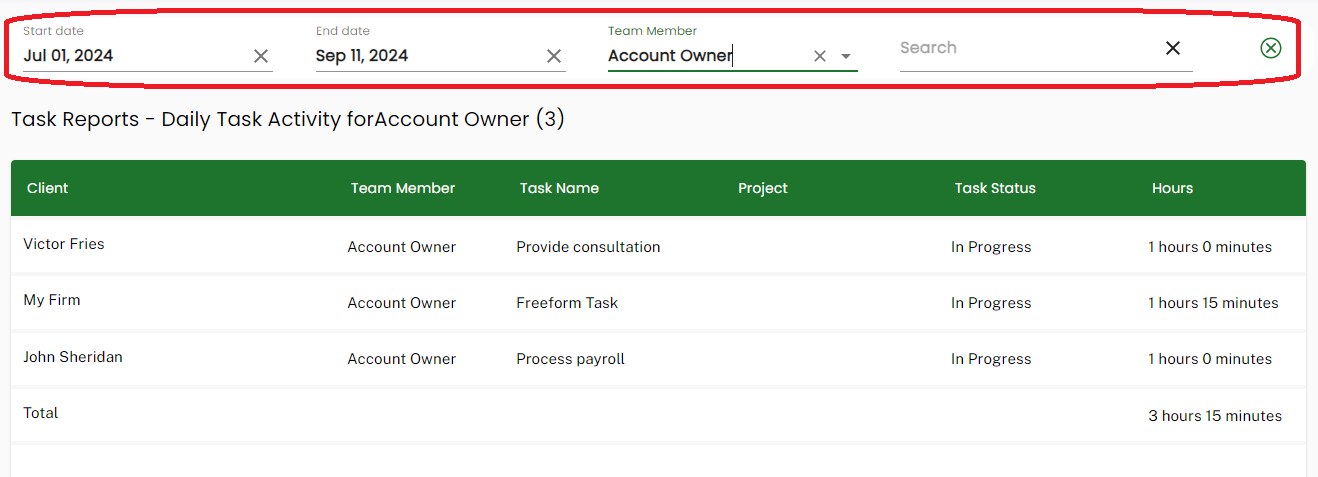The image size is (1318, 477).
Task: Click In Progress status for John Sheridan
Action: coord(991,359)
